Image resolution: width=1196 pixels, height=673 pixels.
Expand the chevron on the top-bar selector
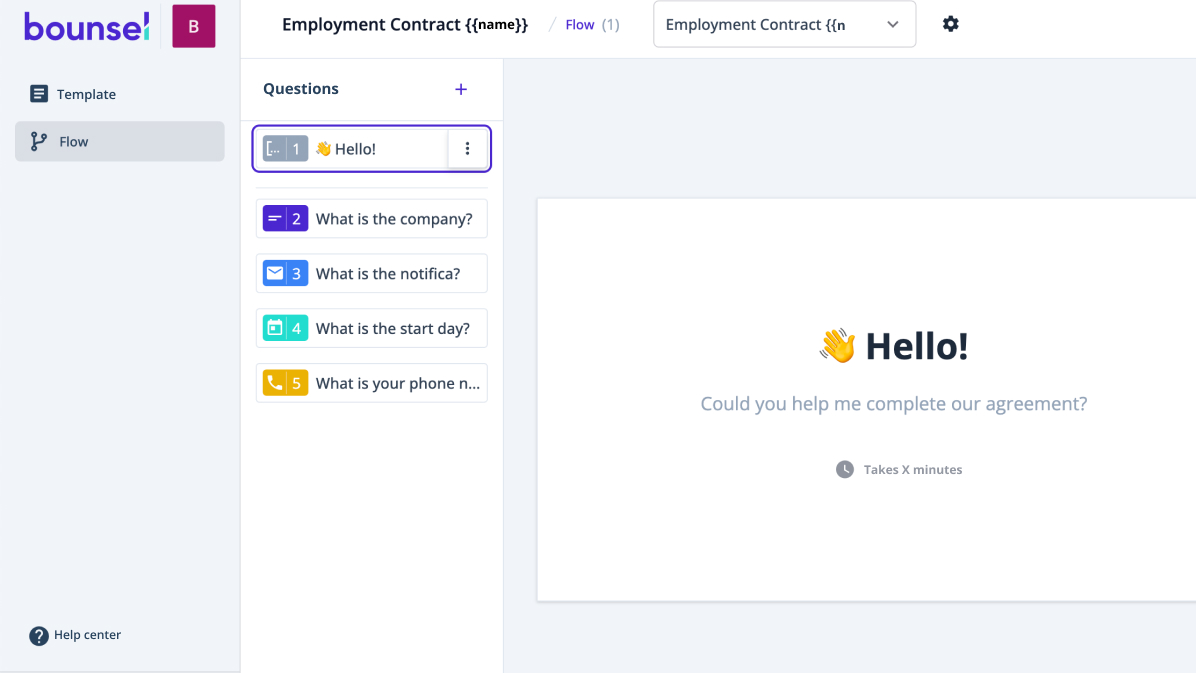(892, 24)
